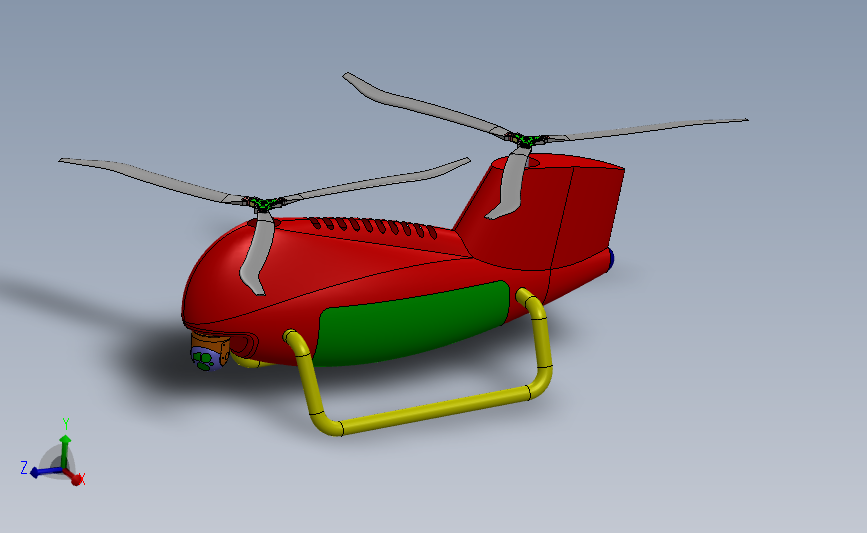Pick the rear rotor hub
The height and width of the screenshot is (533, 867).
pyautogui.click(x=524, y=139)
